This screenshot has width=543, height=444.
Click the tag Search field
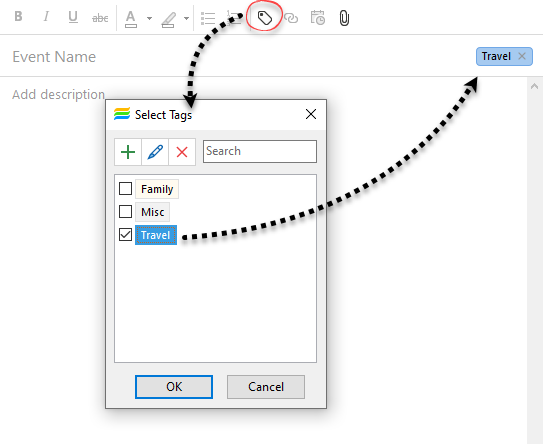click(x=260, y=151)
